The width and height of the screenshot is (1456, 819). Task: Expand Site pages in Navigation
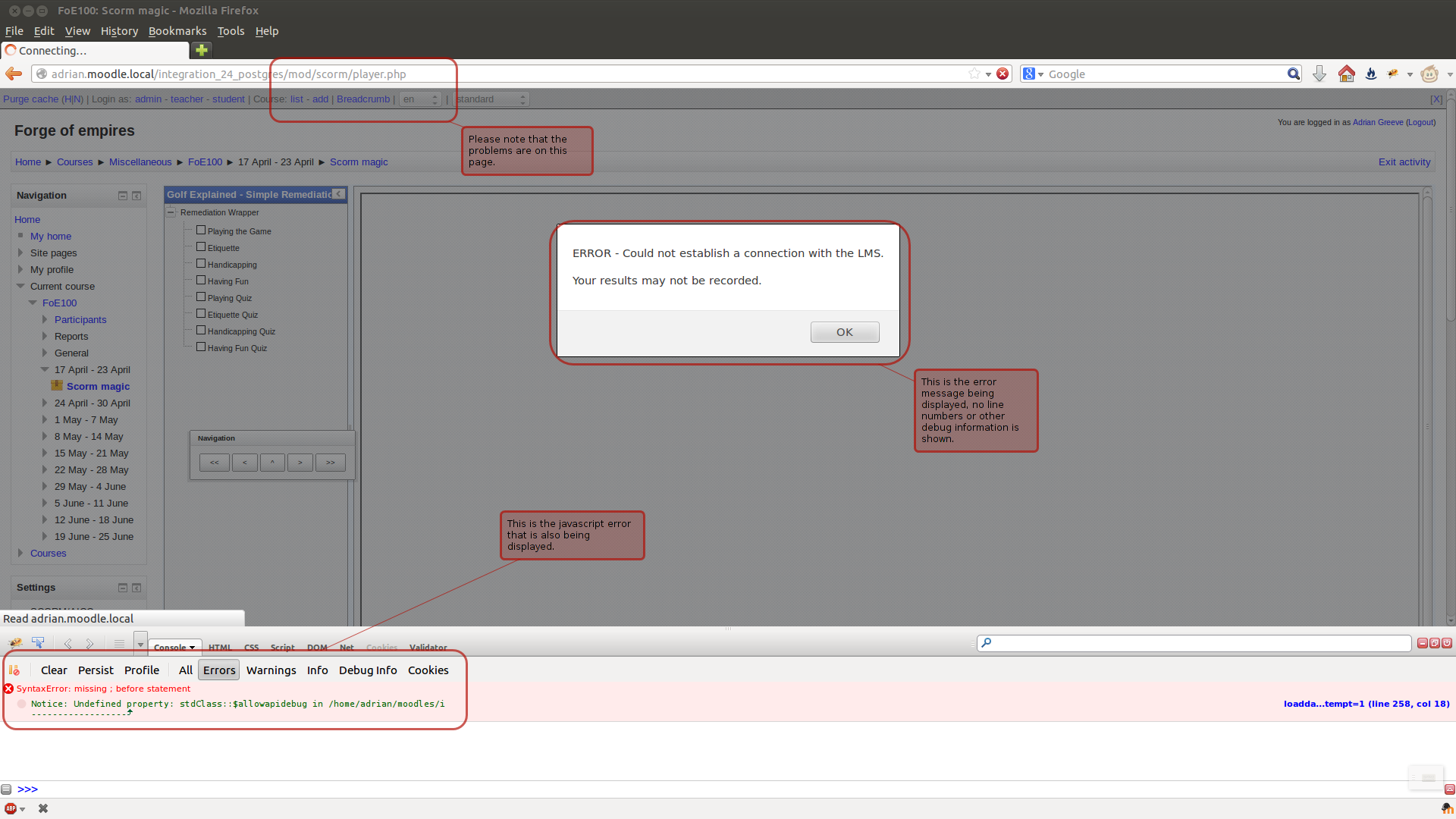point(20,253)
